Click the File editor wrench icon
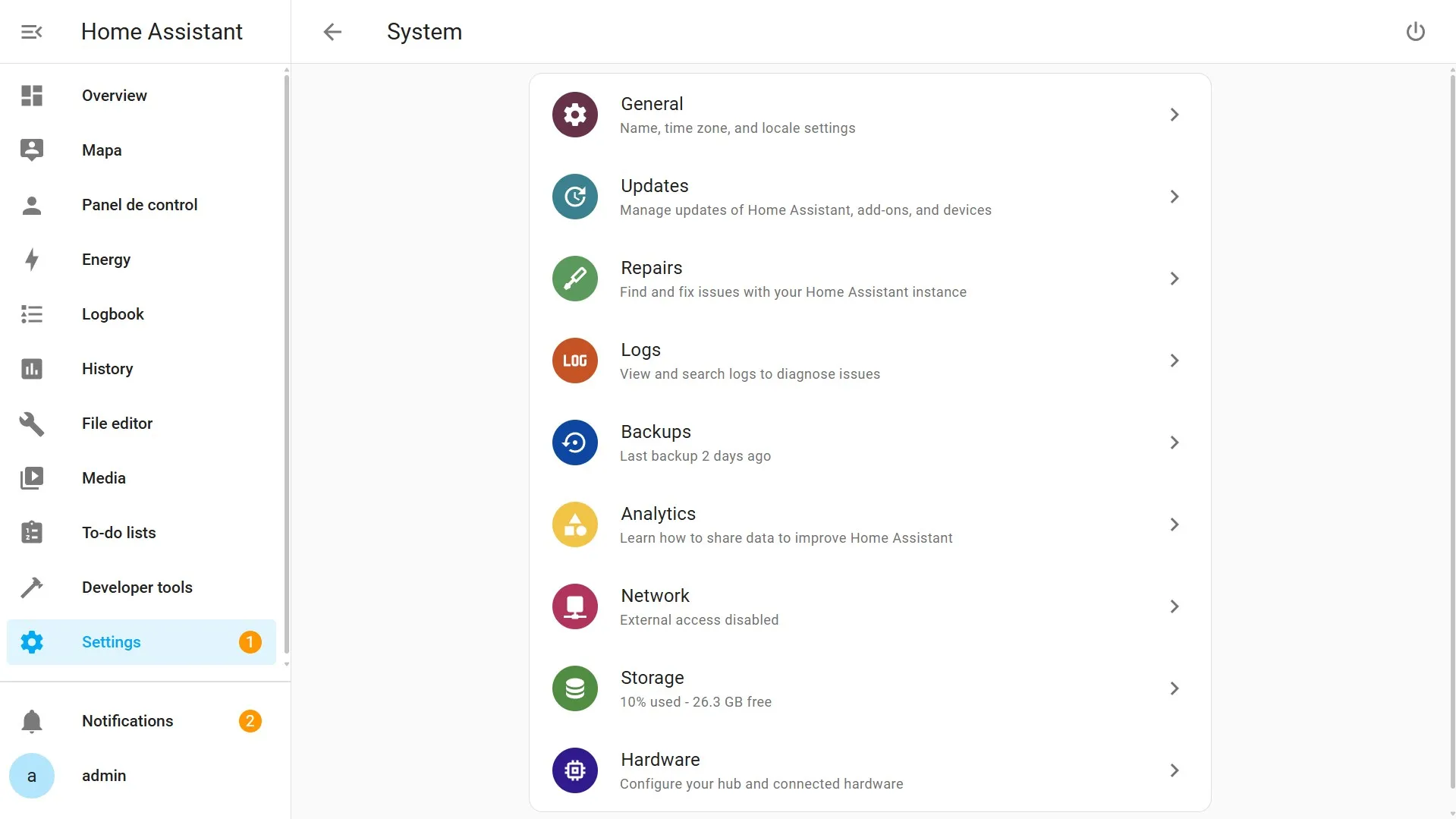Image resolution: width=1456 pixels, height=819 pixels. (x=32, y=424)
